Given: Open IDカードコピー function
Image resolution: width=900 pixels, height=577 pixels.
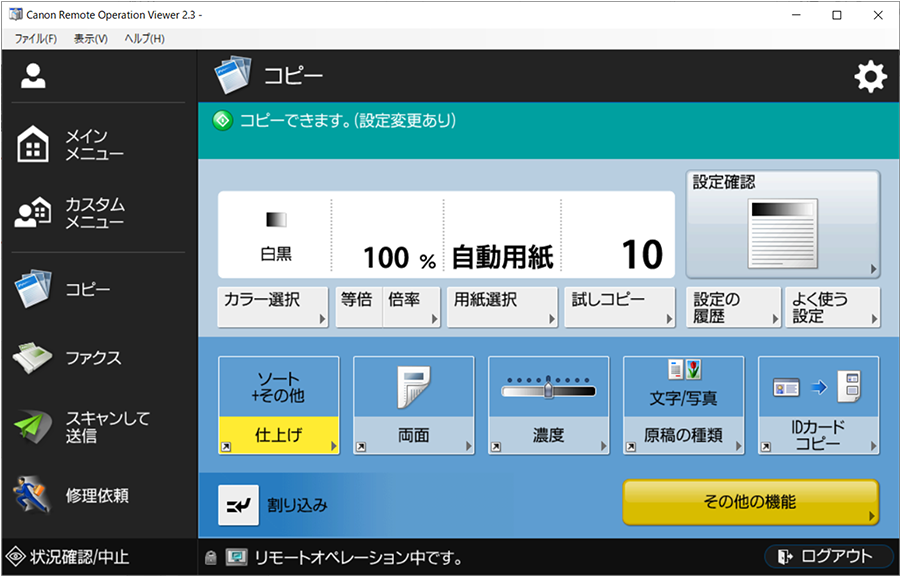Looking at the screenshot, I should [x=818, y=405].
